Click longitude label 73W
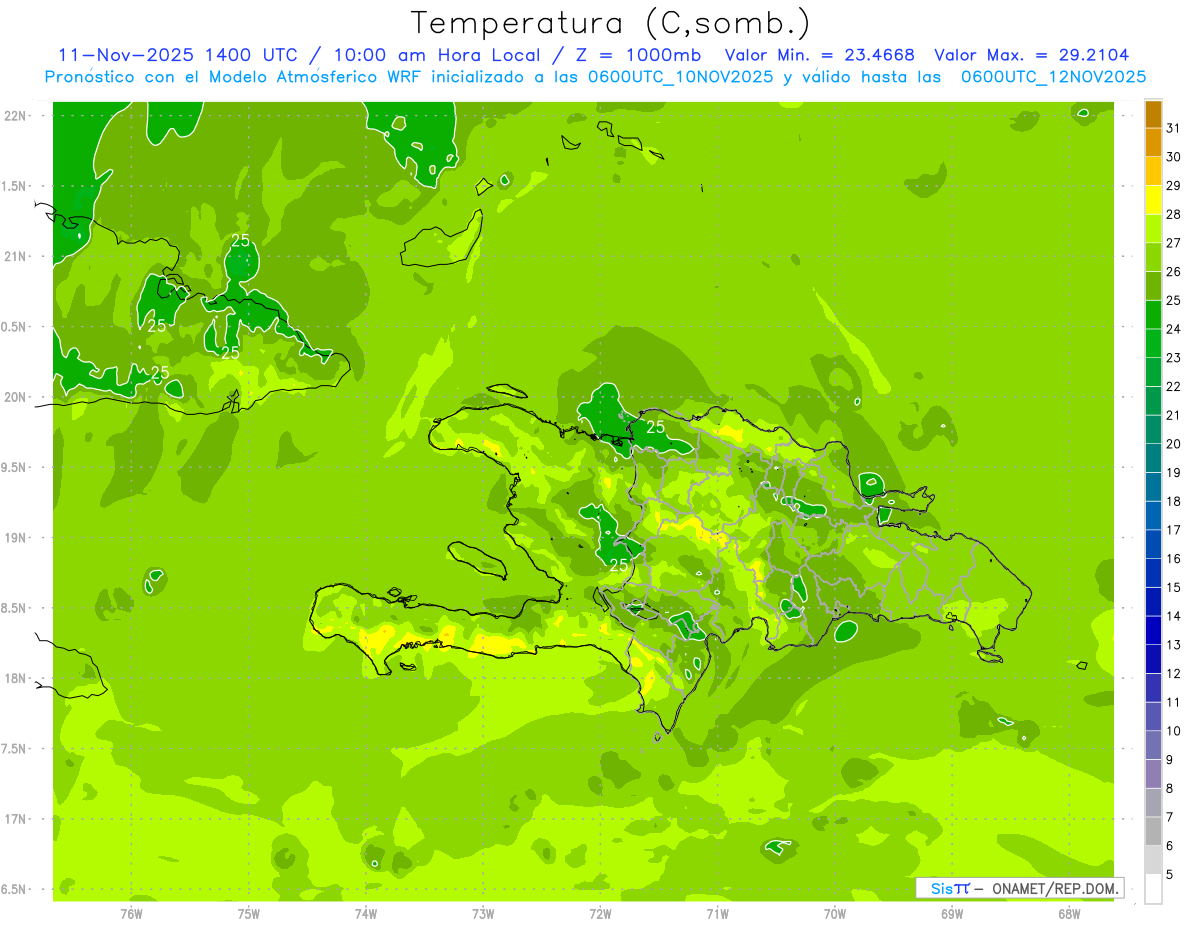Screen dimensions: 1200x927 pyautogui.click(x=483, y=914)
